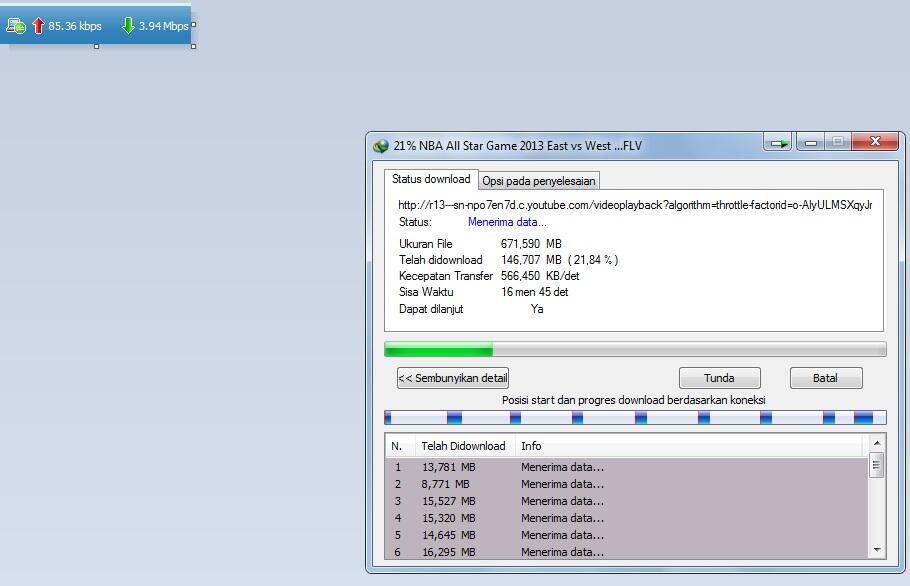This screenshot has height=586, width=910.
Task: Click the 85.36 kbps upload speed text
Action: click(75, 26)
